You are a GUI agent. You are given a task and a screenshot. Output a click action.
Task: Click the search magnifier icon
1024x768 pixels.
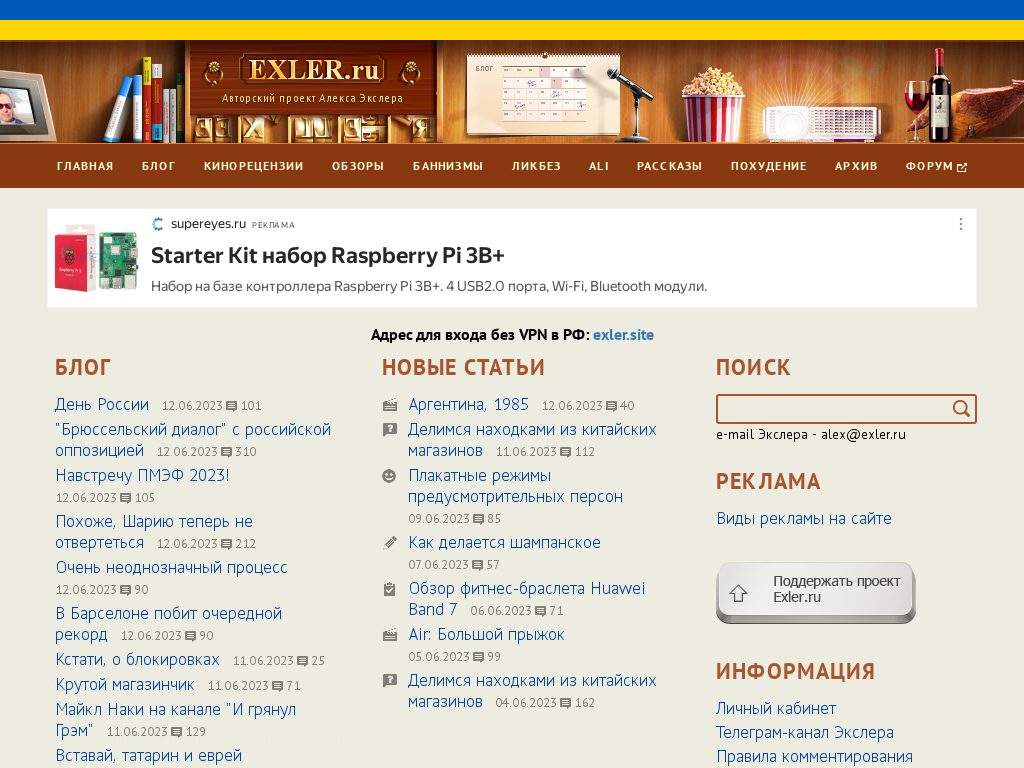[x=961, y=409]
